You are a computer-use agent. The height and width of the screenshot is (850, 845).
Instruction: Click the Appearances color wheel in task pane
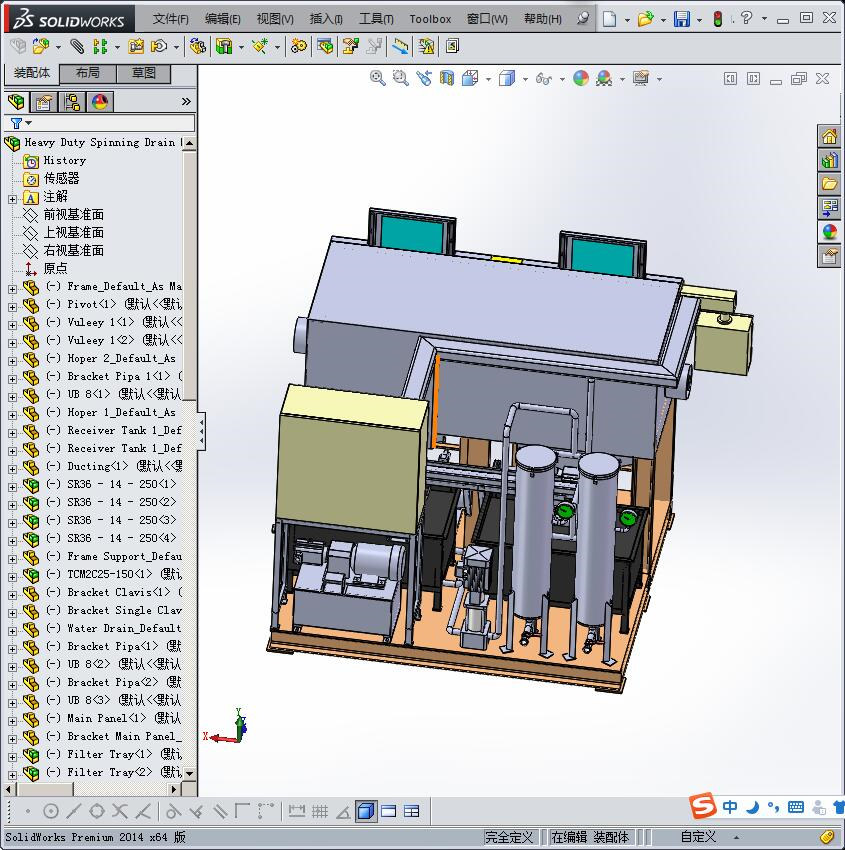point(829,232)
